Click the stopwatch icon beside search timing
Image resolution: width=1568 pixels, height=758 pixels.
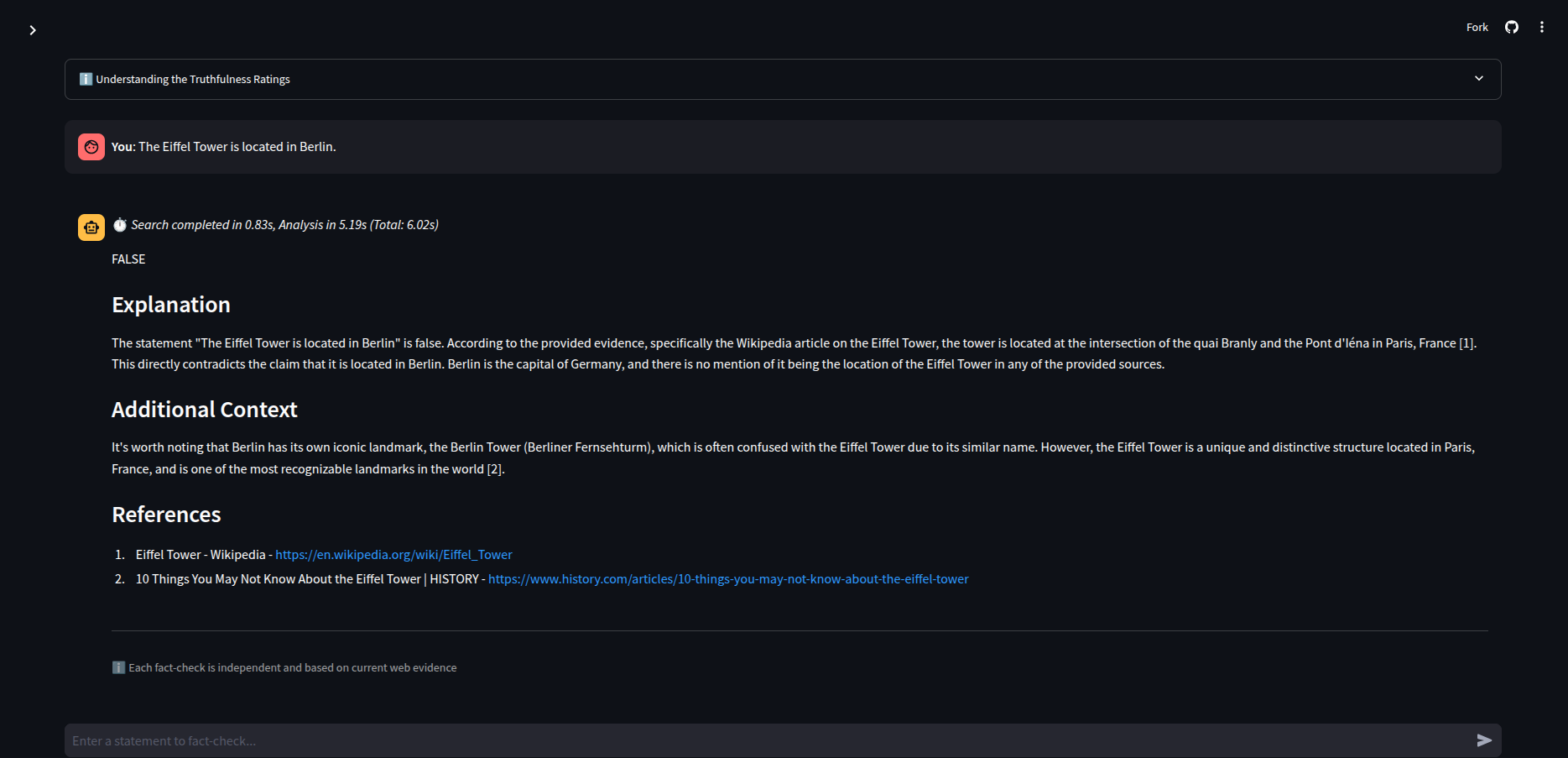(x=120, y=225)
